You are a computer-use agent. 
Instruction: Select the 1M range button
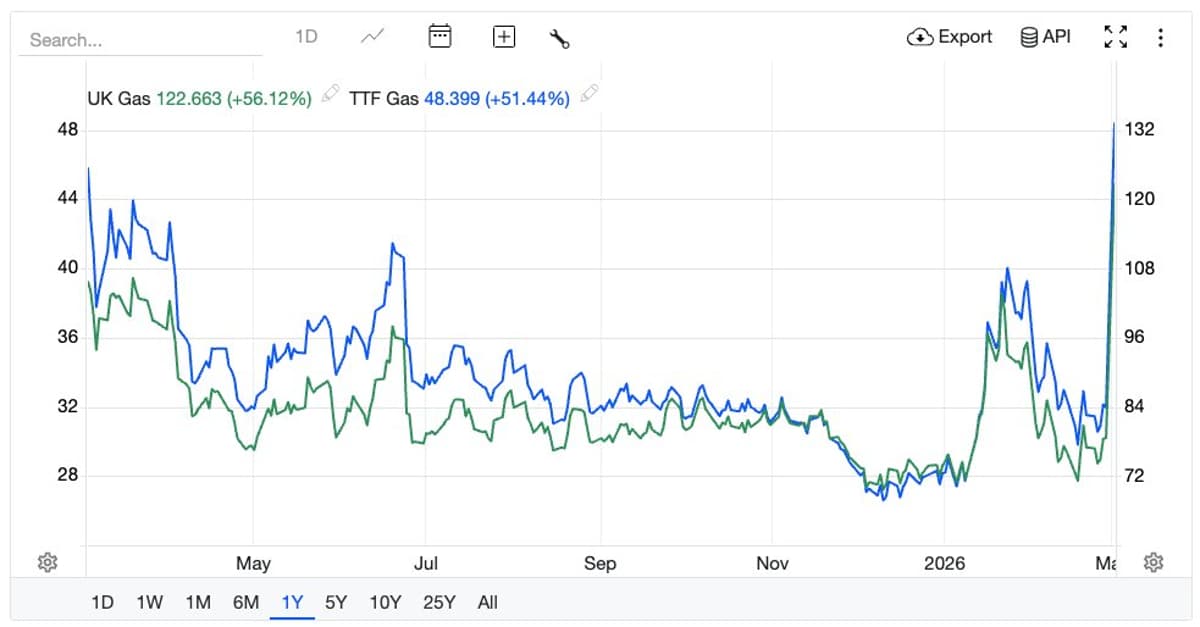(x=198, y=602)
